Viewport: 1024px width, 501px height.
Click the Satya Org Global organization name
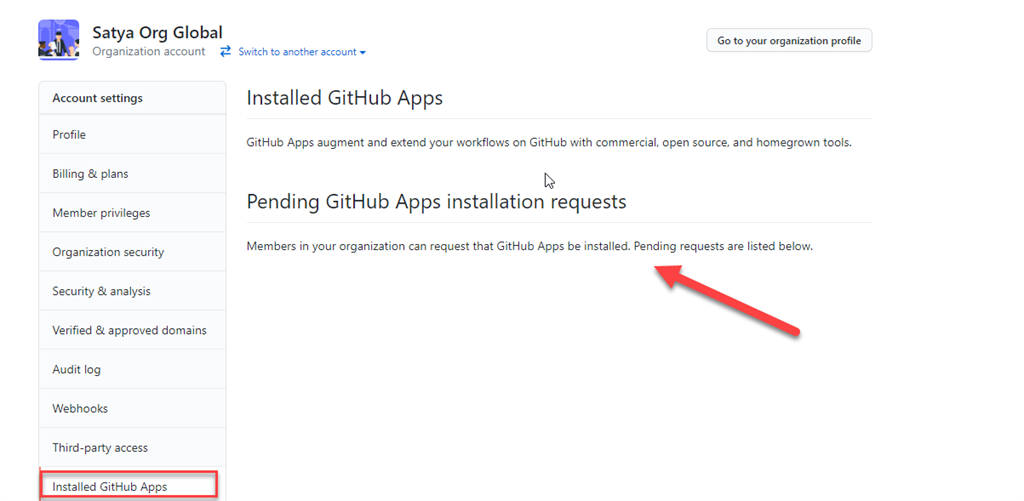pyautogui.click(x=157, y=32)
